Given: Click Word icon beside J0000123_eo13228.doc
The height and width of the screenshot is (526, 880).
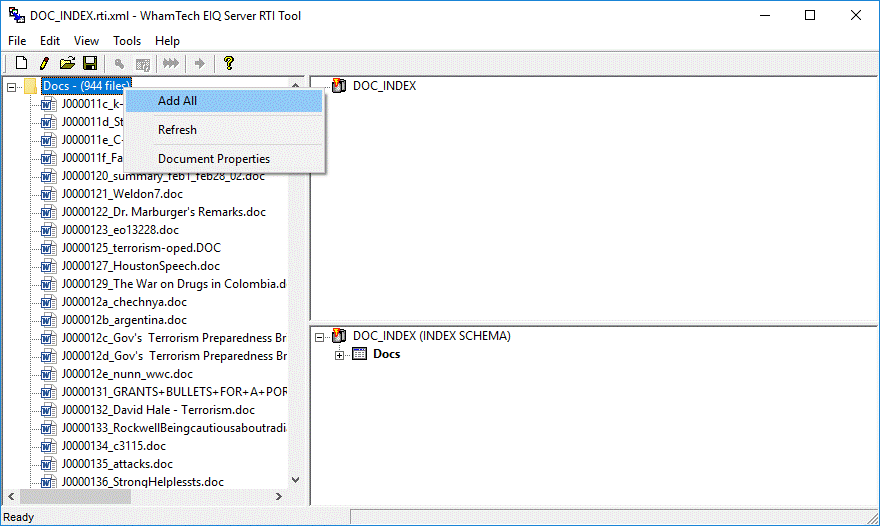Looking at the screenshot, I should [x=49, y=230].
